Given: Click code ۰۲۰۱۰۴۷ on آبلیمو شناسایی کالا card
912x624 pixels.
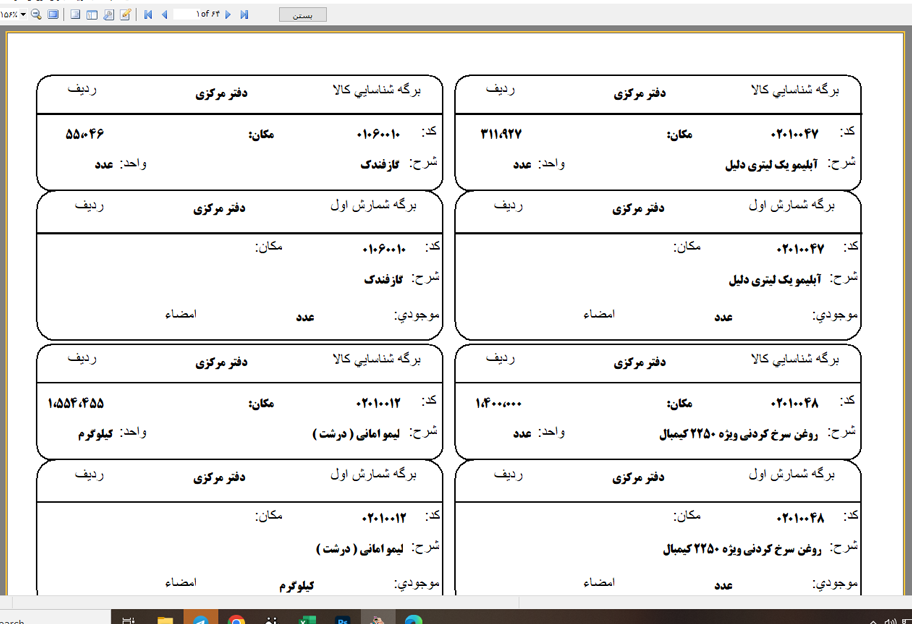Looking at the screenshot, I should [x=795, y=135].
